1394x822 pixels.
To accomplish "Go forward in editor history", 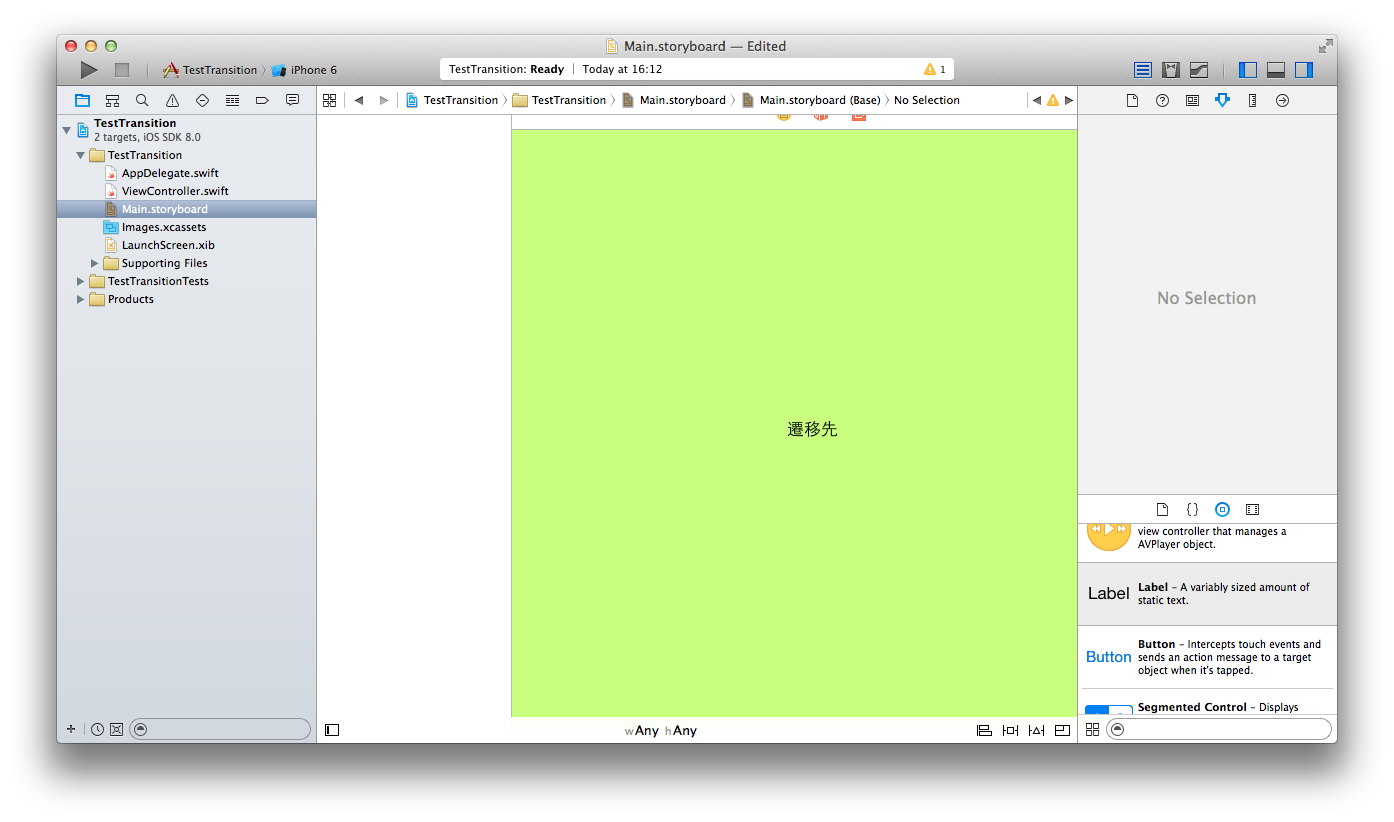I will pyautogui.click(x=384, y=100).
